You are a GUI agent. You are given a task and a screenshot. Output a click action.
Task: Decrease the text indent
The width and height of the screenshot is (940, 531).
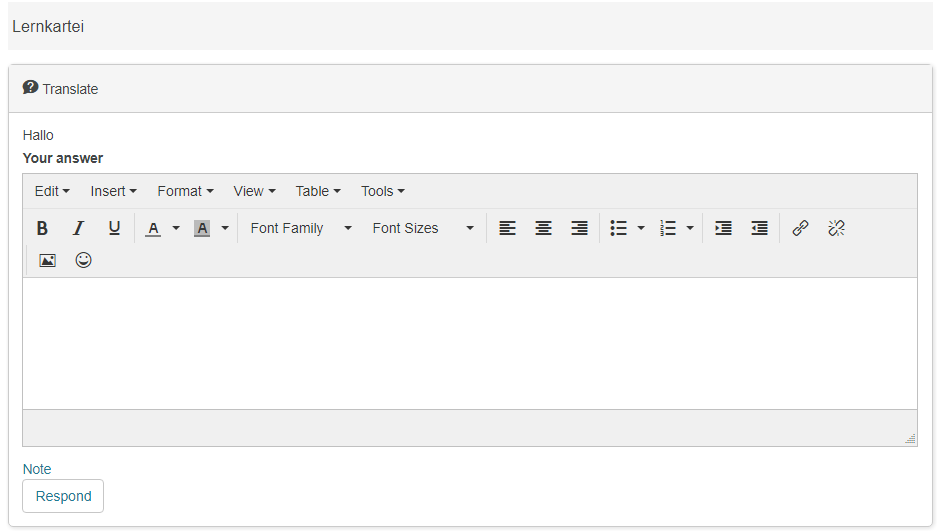tap(759, 228)
